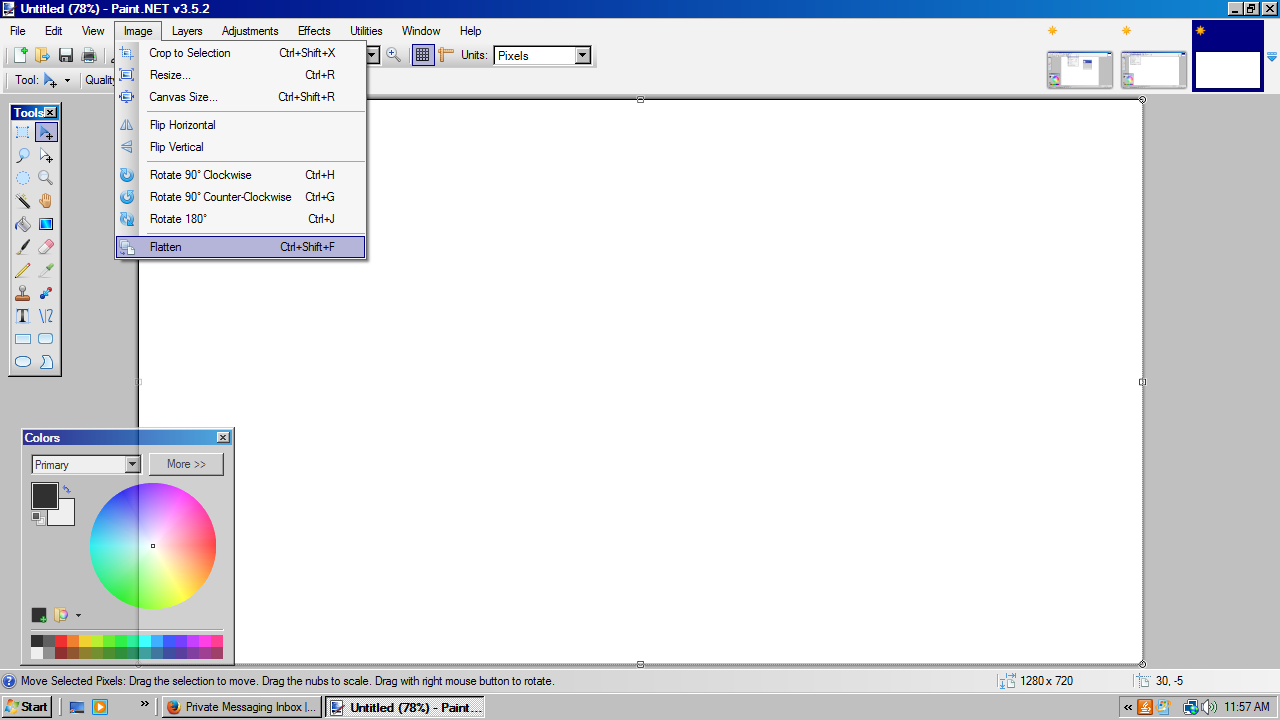1280x720 pixels.
Task: Choose the Clone Stamp tool
Action: coord(23,293)
